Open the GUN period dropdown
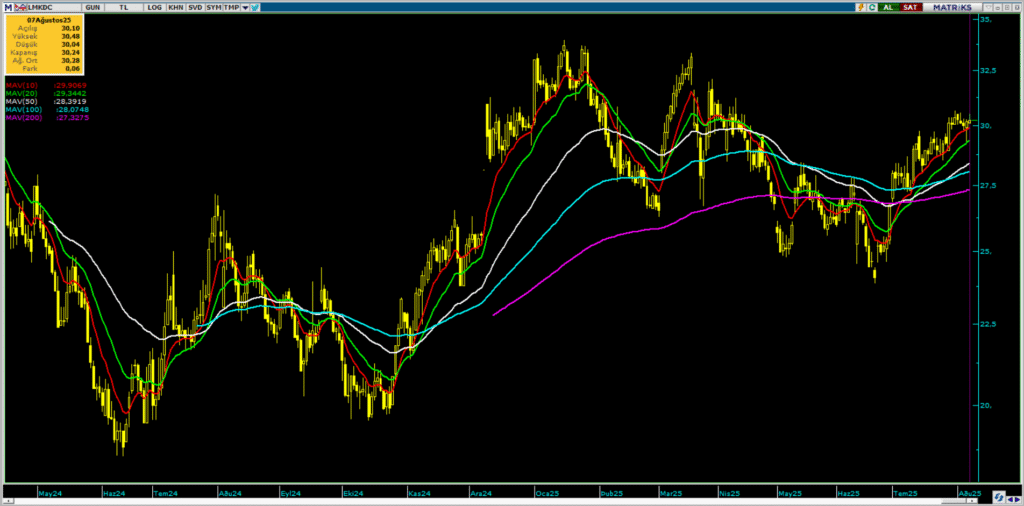1024x506 pixels. tap(93, 7)
